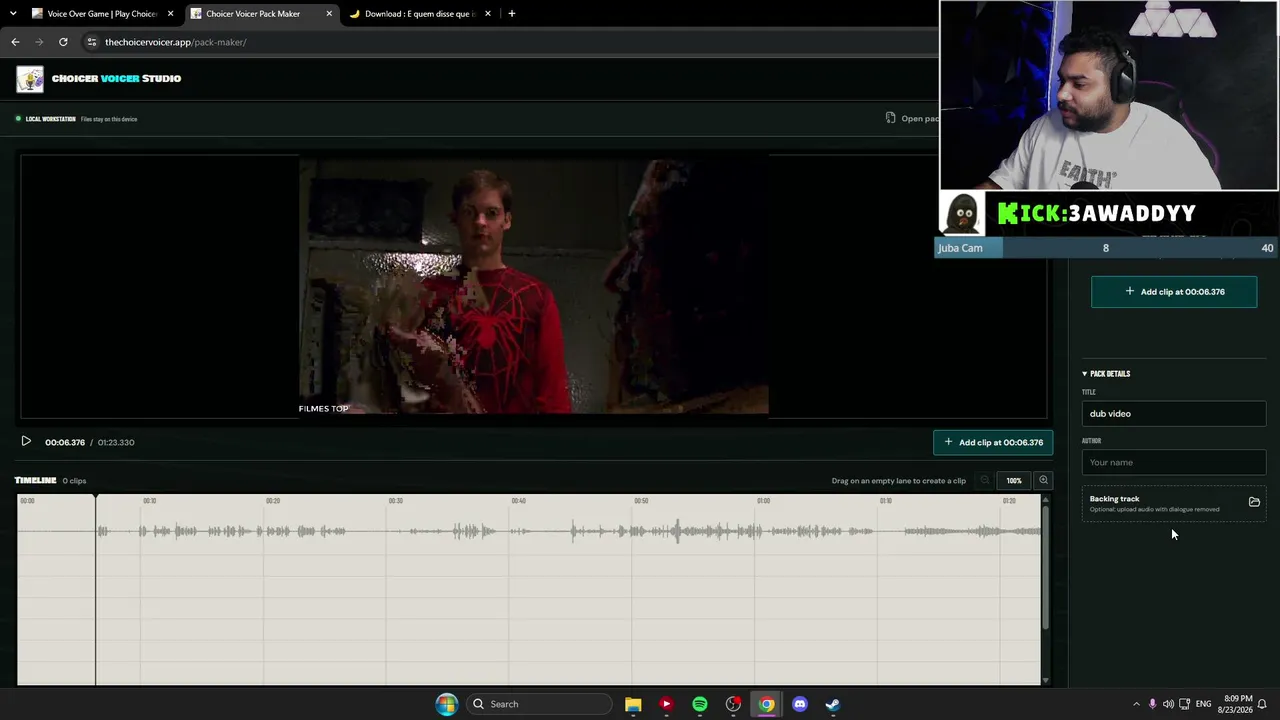1280x720 pixels.
Task: Switch to Chrome in the taskbar
Action: (x=766, y=704)
